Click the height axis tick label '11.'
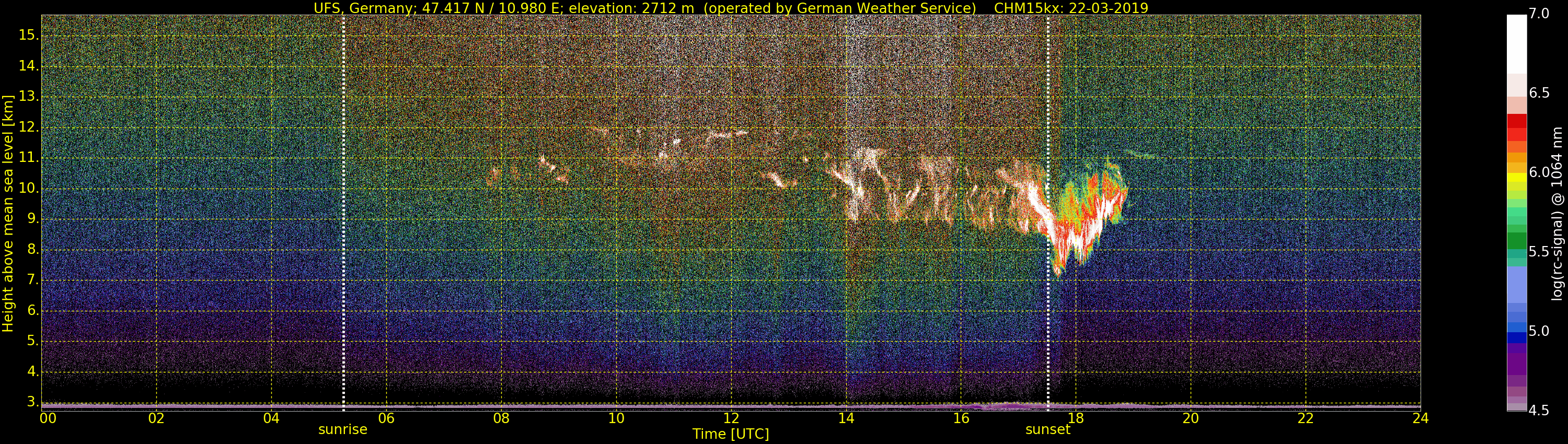The height and width of the screenshot is (444, 1568). point(29,158)
